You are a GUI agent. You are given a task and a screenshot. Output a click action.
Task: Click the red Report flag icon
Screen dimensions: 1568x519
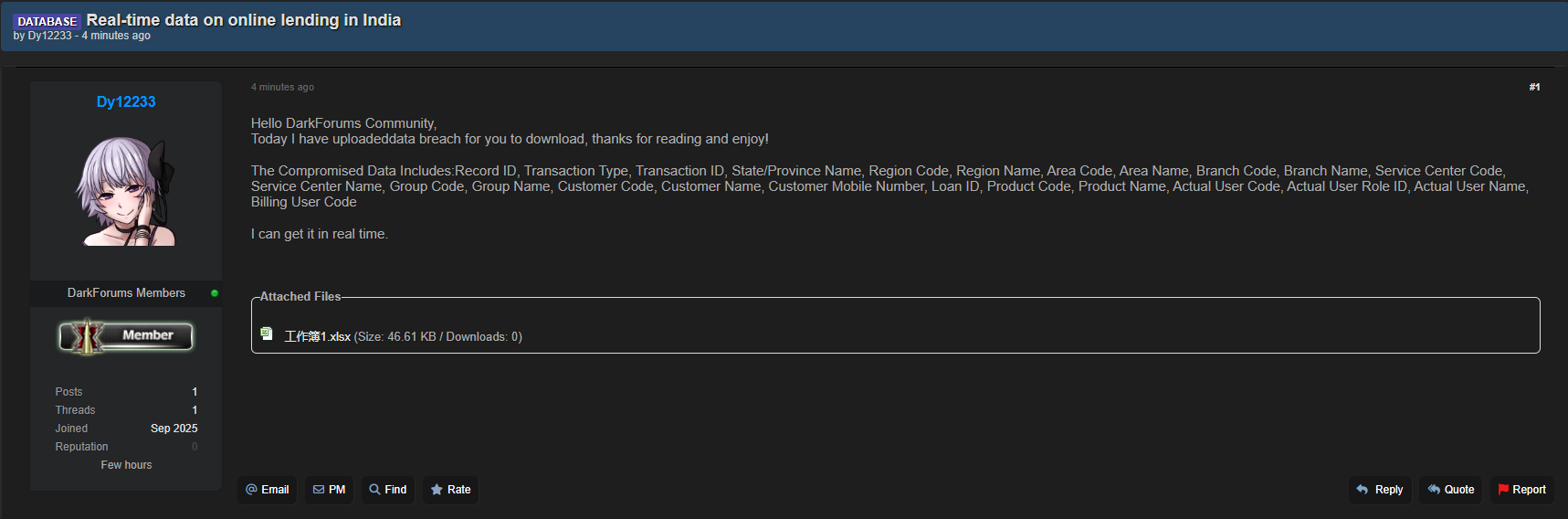[1503, 490]
